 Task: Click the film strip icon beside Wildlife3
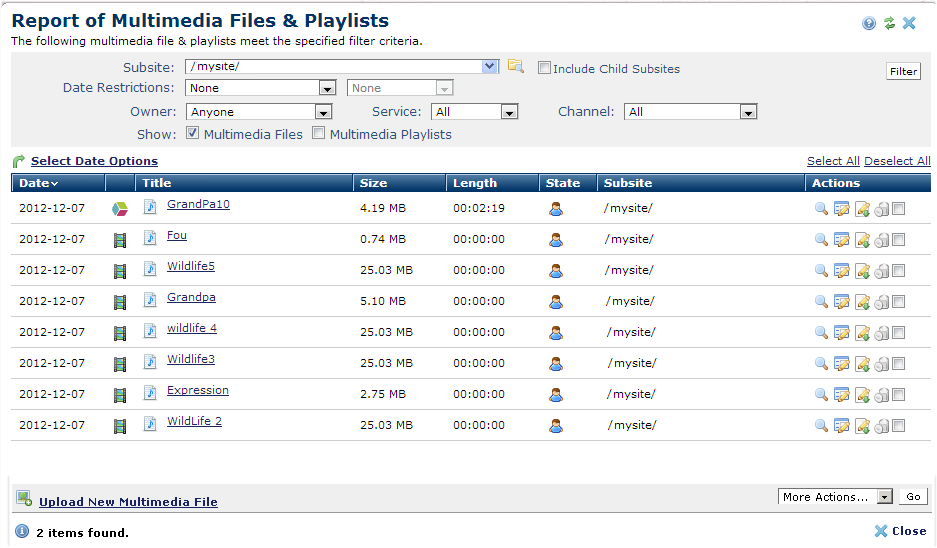click(x=120, y=363)
